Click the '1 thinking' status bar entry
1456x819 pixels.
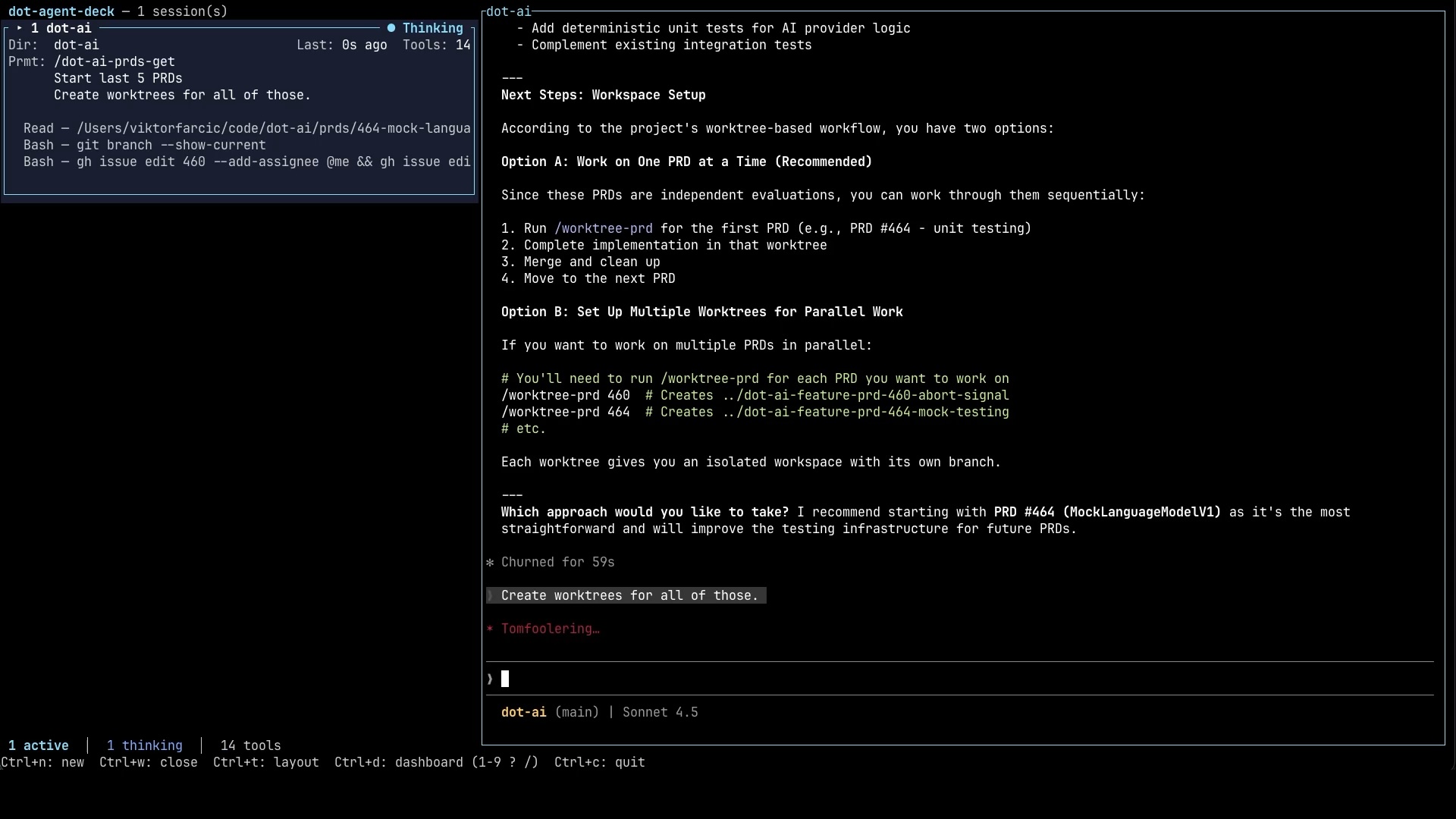point(145,745)
